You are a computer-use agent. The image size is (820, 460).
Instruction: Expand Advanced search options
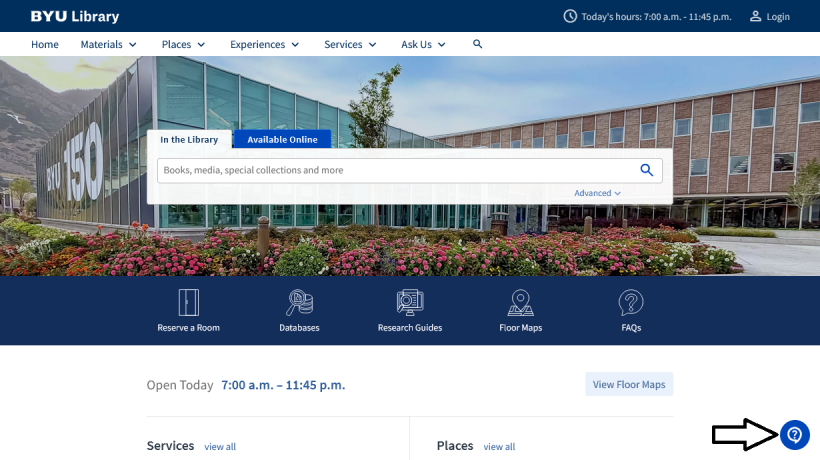click(x=597, y=193)
